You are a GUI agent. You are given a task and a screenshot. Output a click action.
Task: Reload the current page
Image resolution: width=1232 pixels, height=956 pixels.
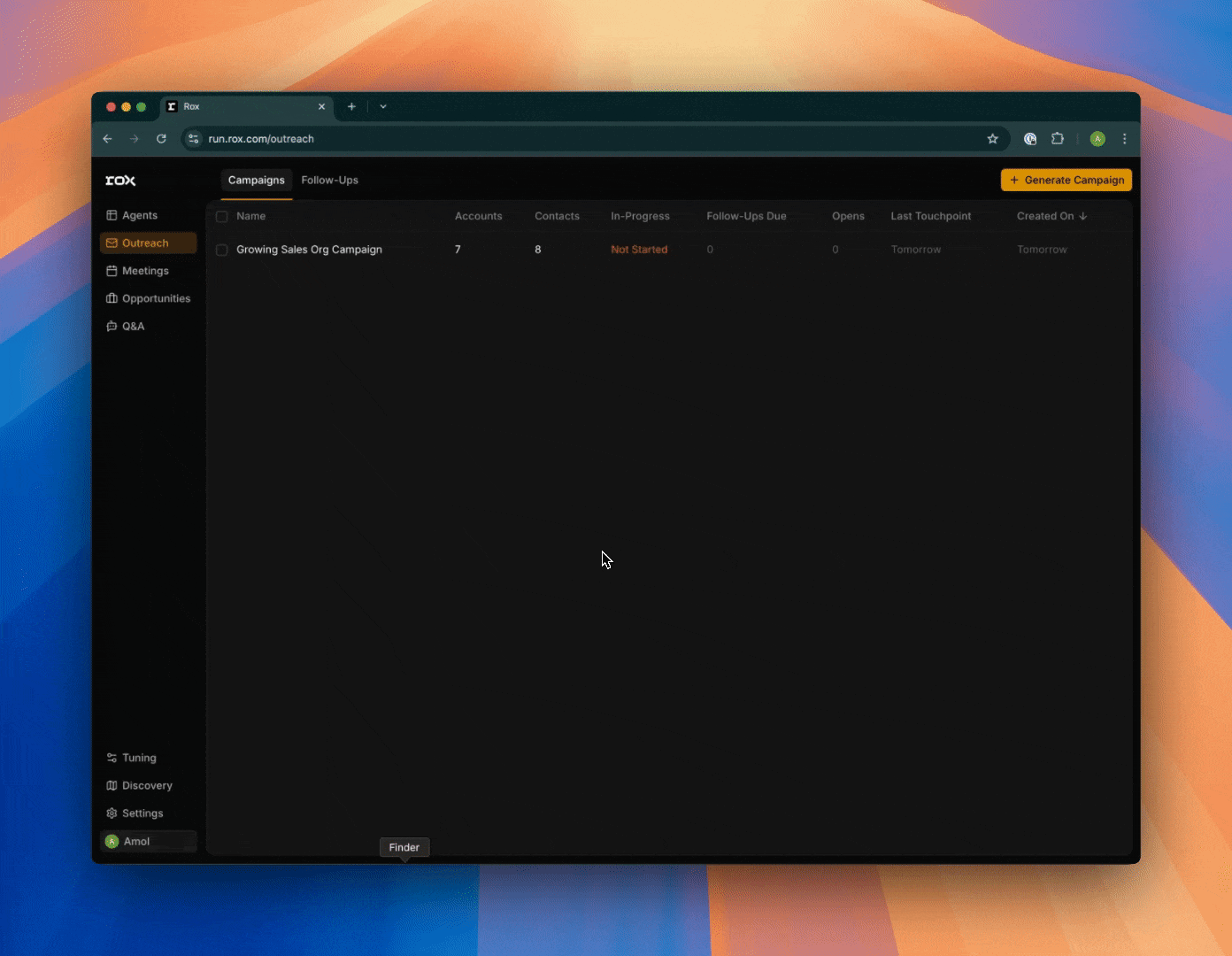(x=161, y=139)
